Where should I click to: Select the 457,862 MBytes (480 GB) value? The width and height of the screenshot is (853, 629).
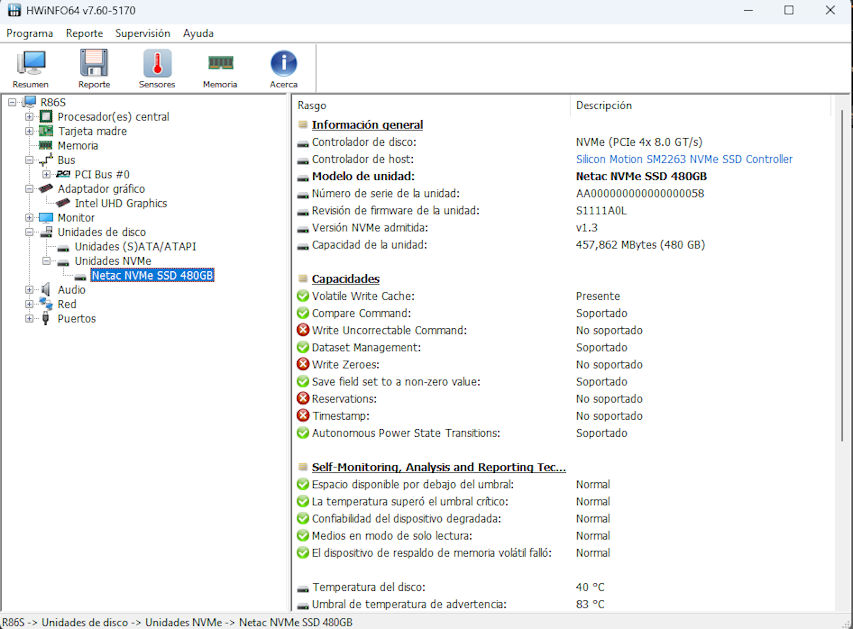point(640,245)
